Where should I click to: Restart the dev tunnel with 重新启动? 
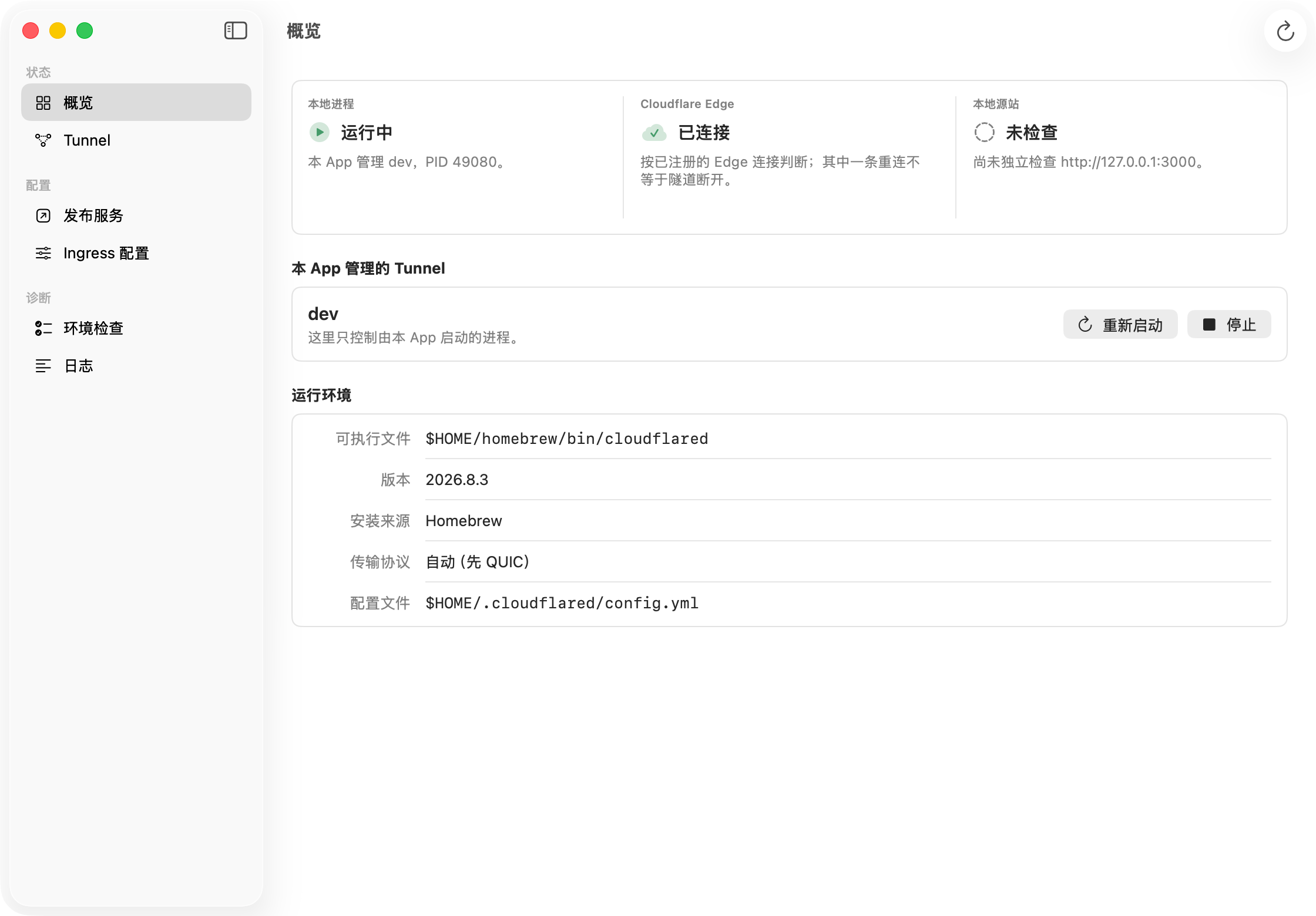point(1120,325)
